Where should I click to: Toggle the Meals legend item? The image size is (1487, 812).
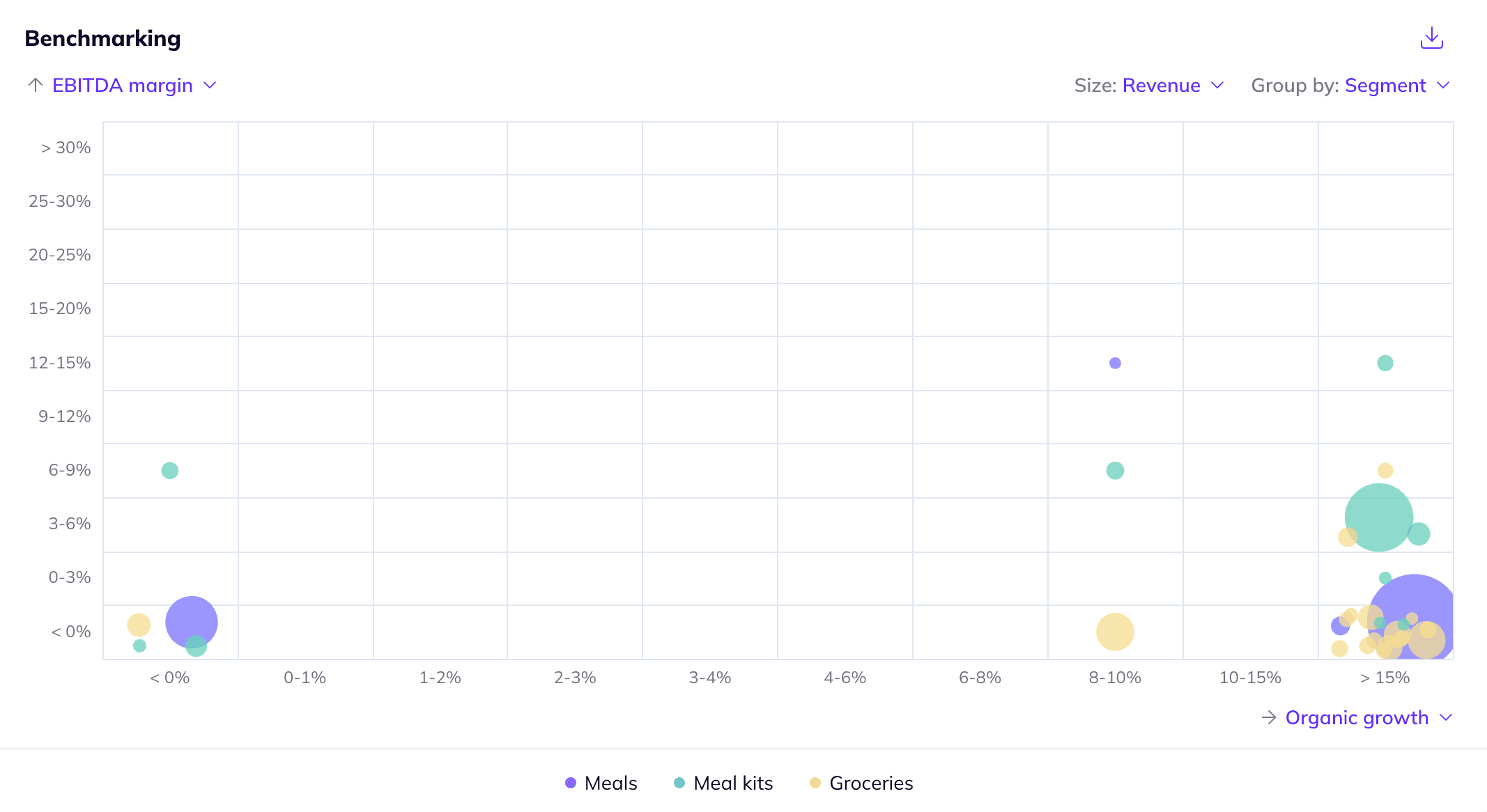click(610, 783)
